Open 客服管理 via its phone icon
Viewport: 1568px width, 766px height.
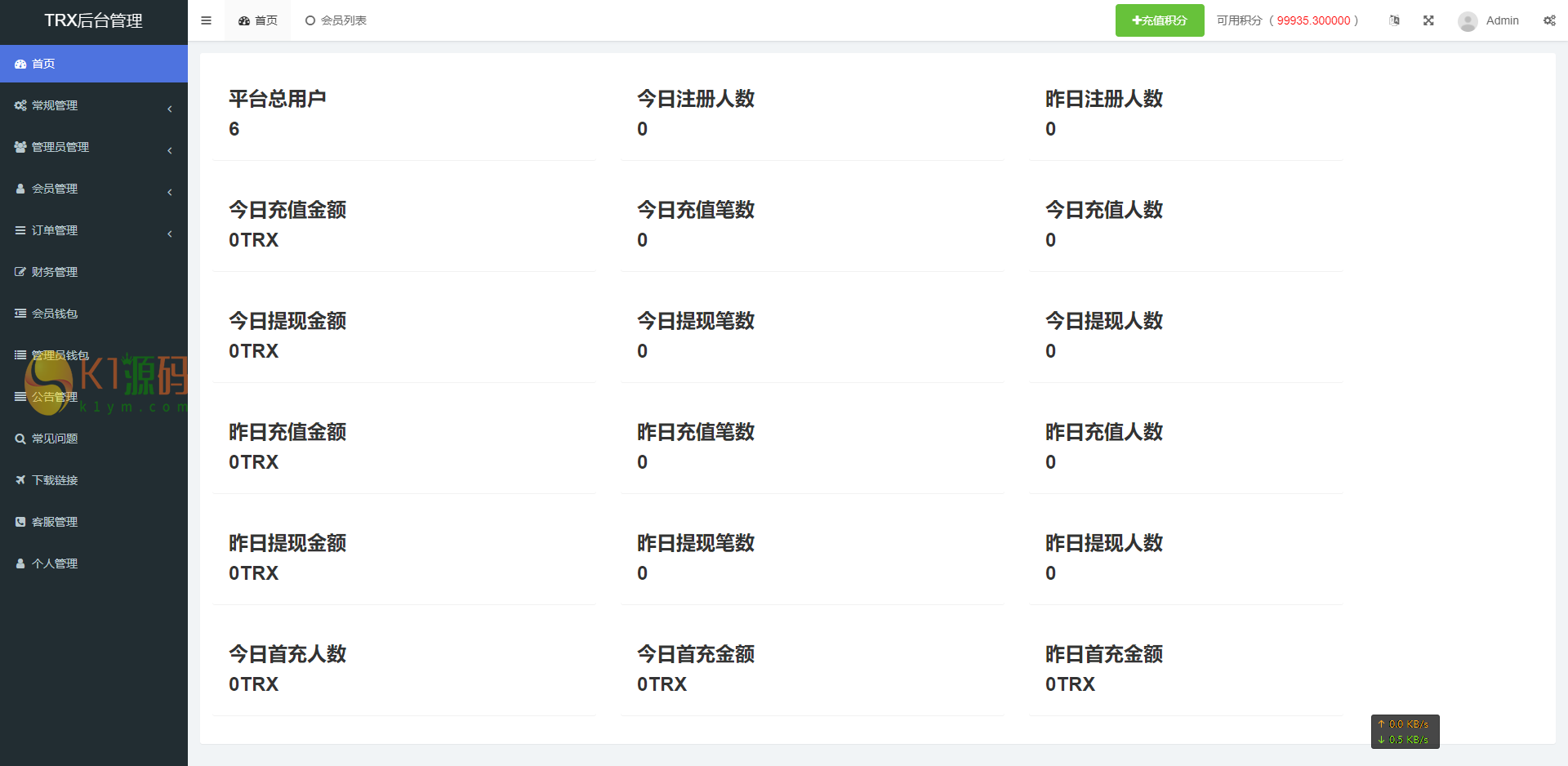20,522
